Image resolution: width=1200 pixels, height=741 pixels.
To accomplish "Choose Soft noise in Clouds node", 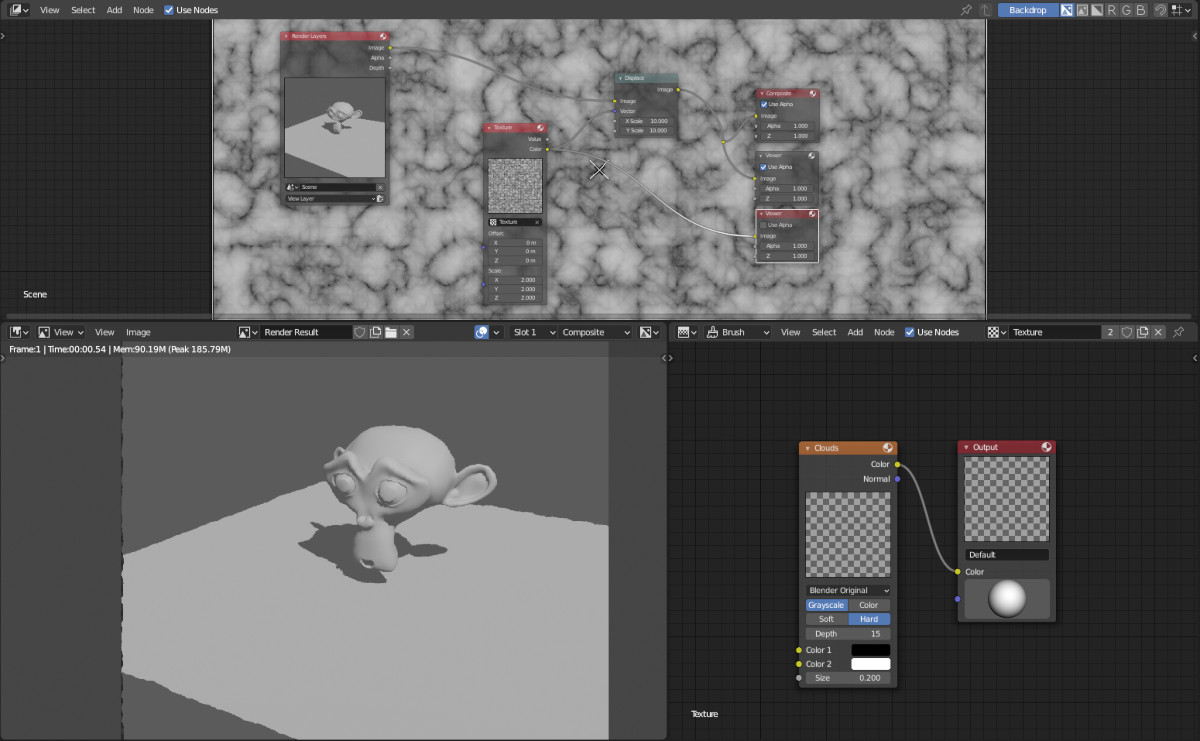I will [827, 619].
